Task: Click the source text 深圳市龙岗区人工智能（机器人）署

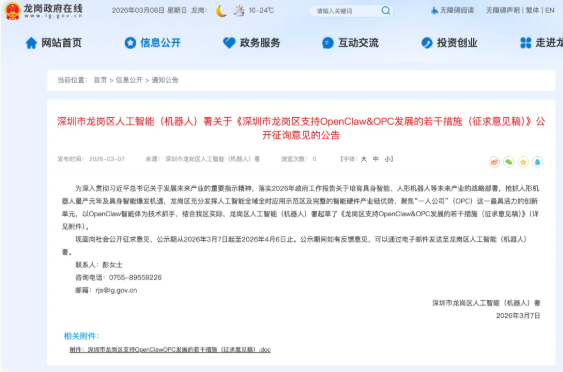Action: coord(212,159)
